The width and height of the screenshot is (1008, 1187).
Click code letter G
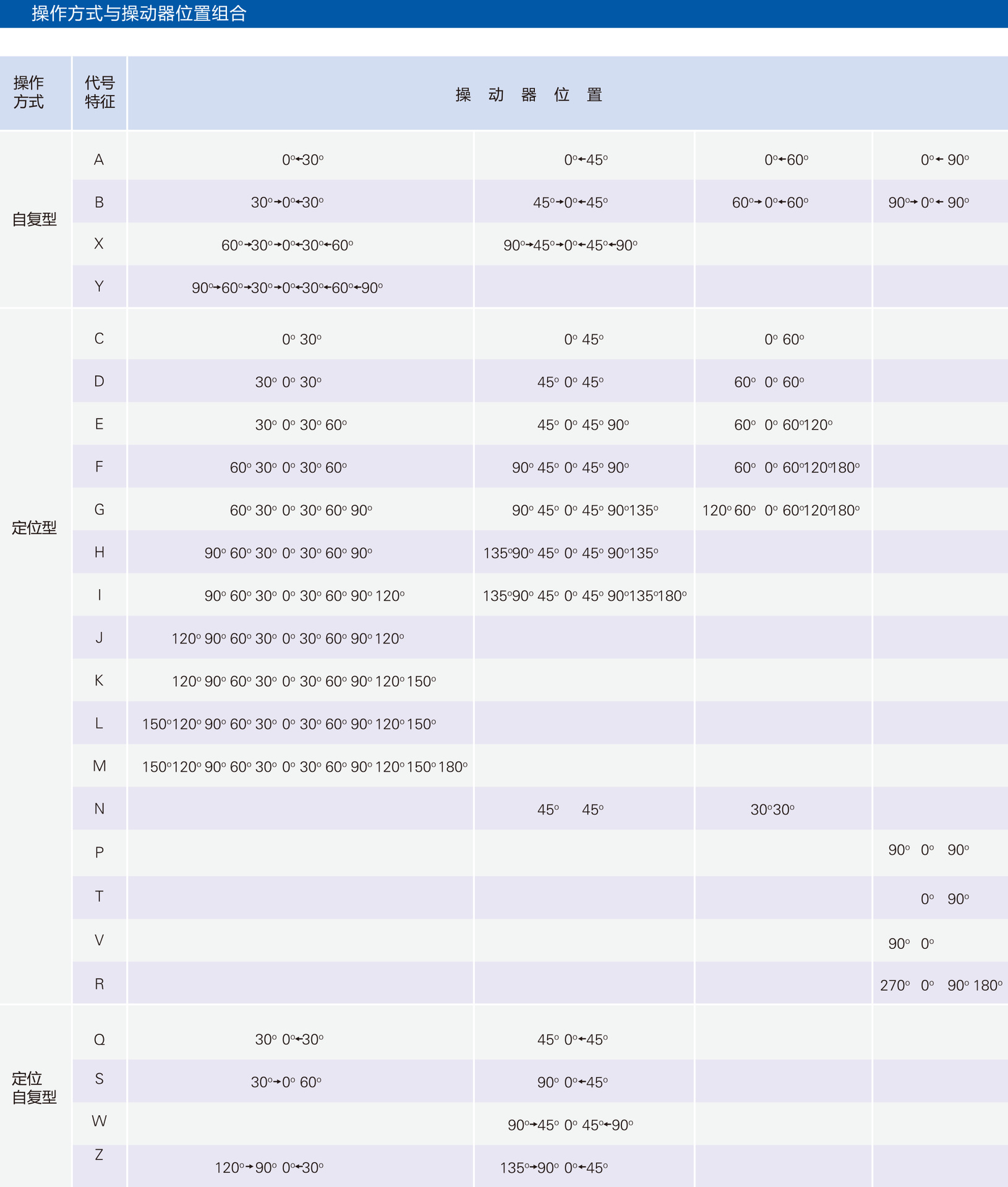tap(99, 509)
